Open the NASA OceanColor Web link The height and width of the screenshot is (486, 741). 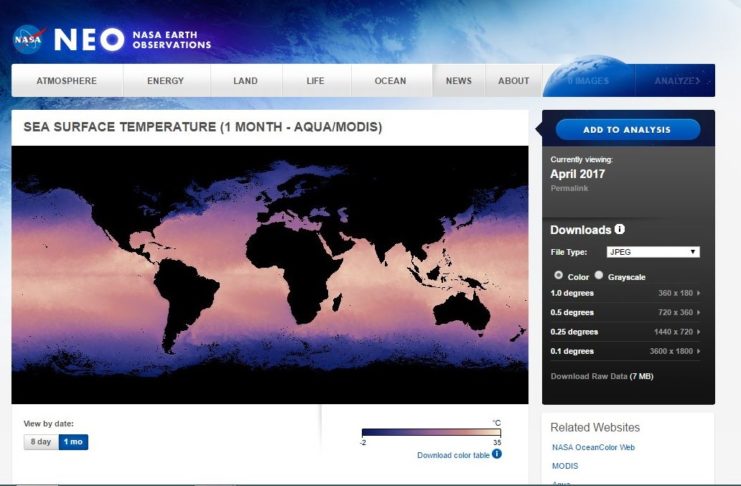click(593, 447)
